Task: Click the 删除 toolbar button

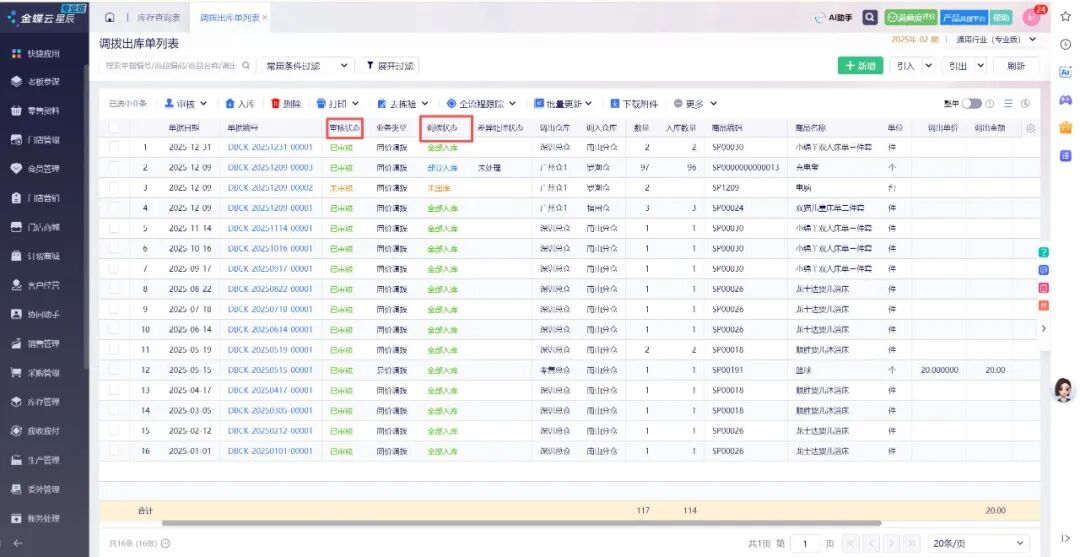Action: click(x=286, y=104)
